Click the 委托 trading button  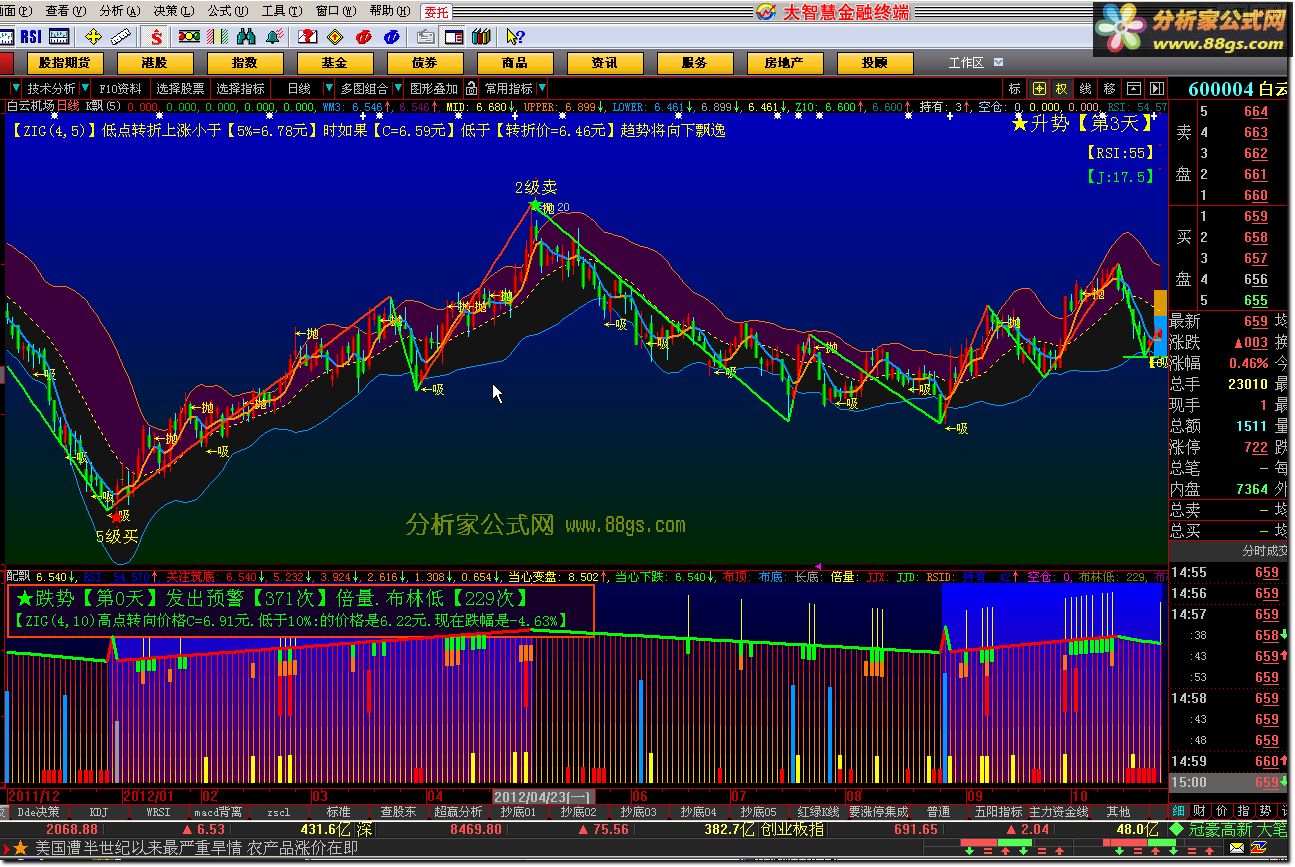(x=436, y=12)
